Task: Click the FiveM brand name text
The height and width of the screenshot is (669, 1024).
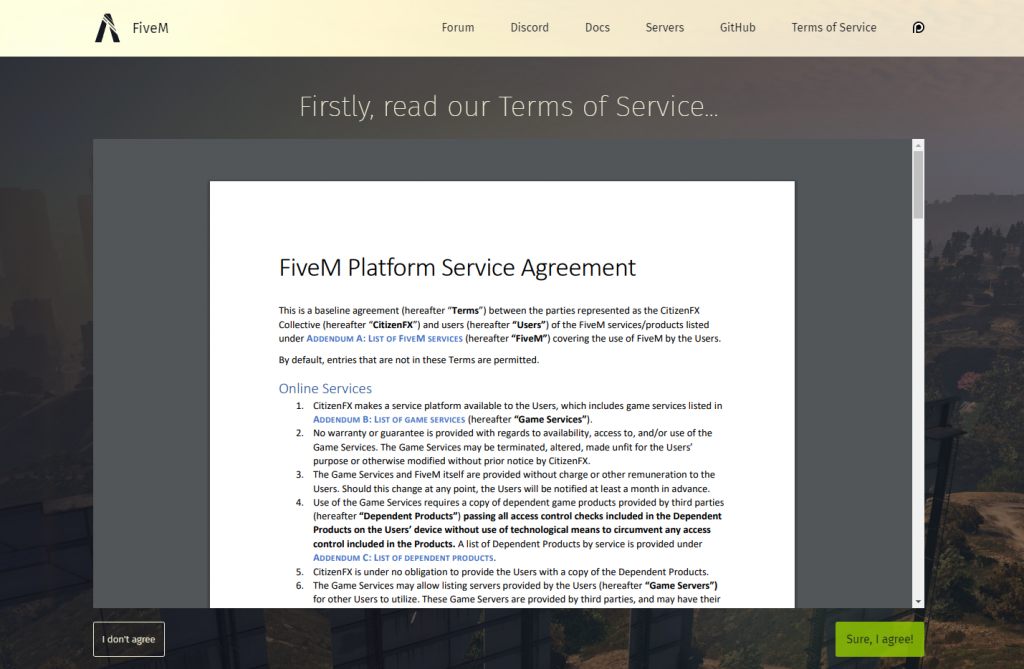Action: 150,28
